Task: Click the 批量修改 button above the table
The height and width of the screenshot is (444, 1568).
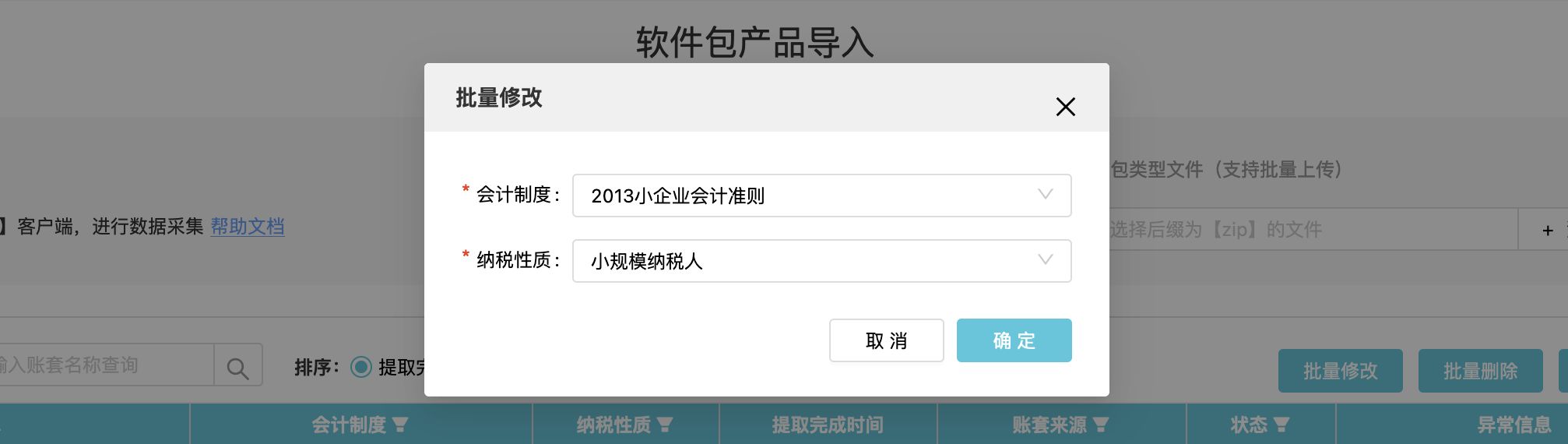Action: click(x=1340, y=371)
